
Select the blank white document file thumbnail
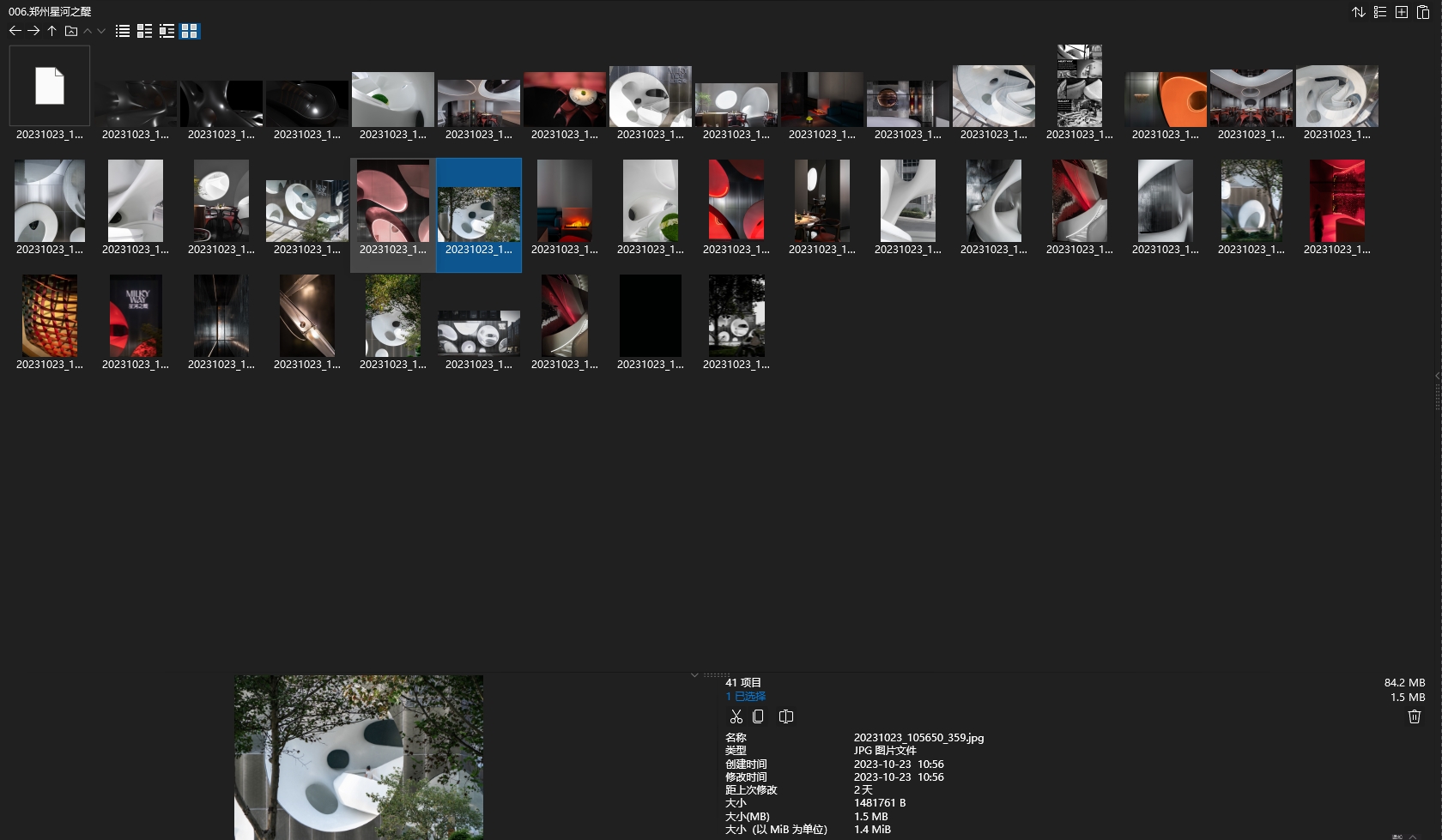[x=50, y=87]
